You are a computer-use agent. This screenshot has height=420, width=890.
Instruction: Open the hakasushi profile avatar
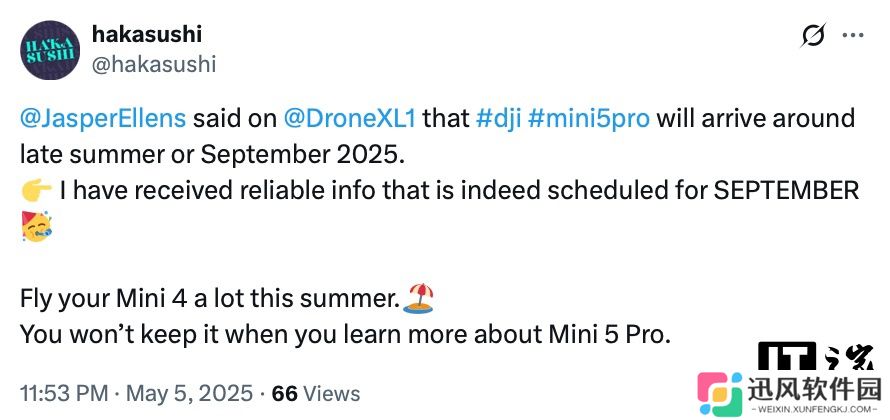(50, 50)
